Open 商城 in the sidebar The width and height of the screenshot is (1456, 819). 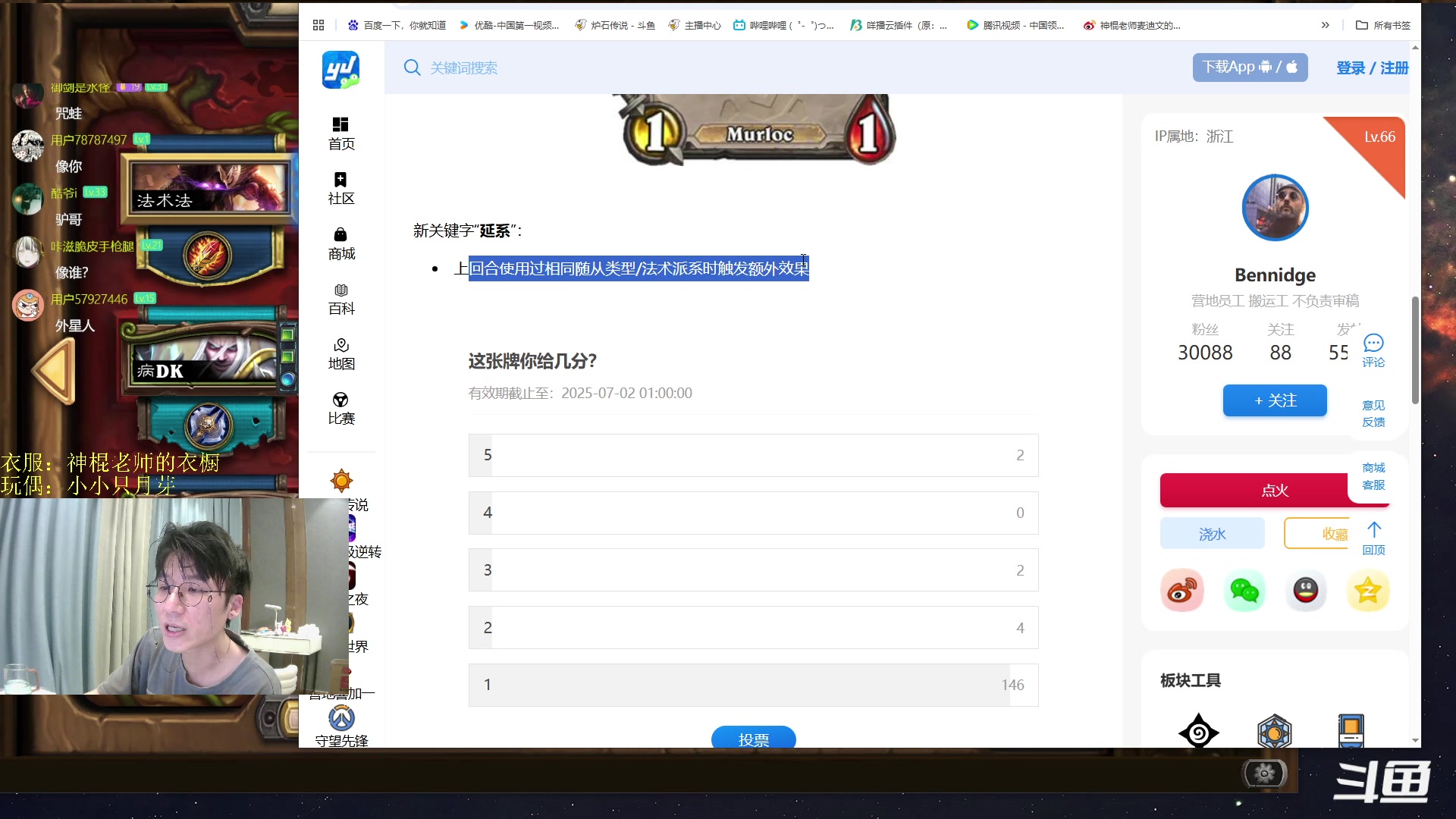click(341, 244)
